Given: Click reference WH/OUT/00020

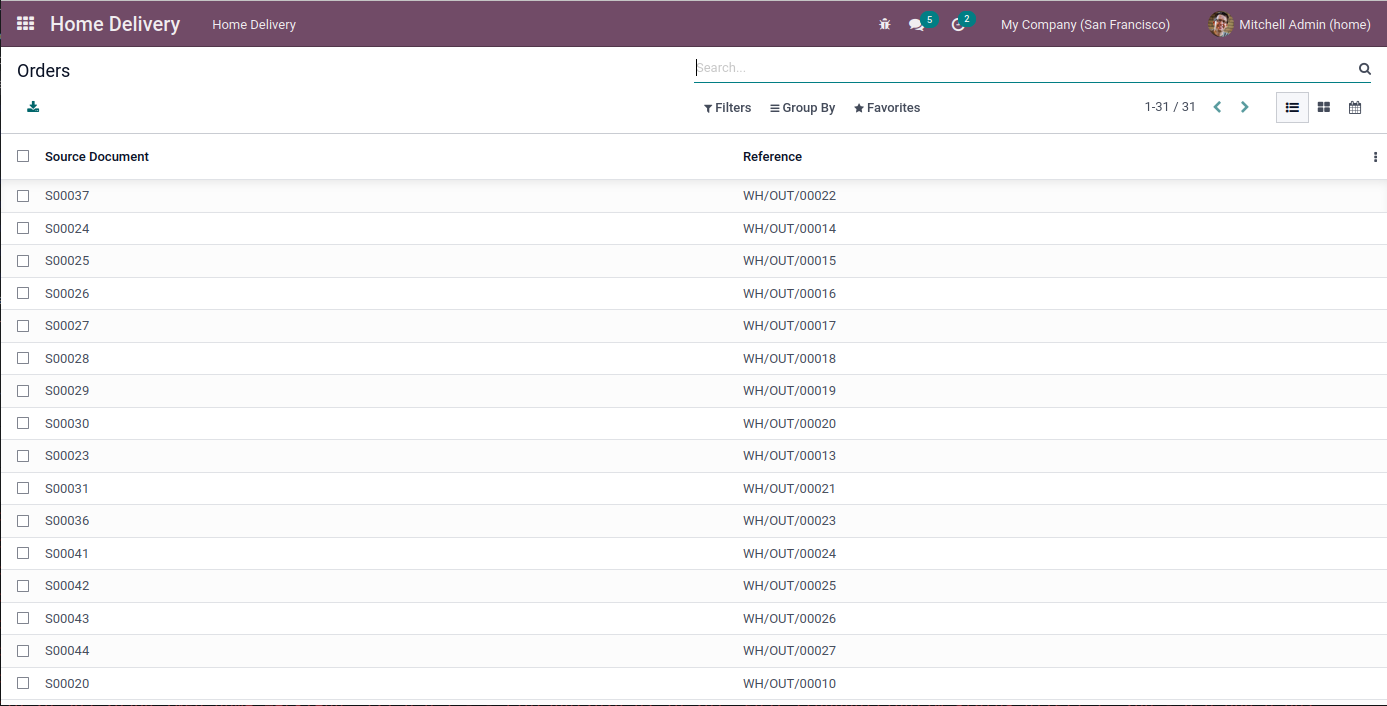Looking at the screenshot, I should click(x=789, y=424).
